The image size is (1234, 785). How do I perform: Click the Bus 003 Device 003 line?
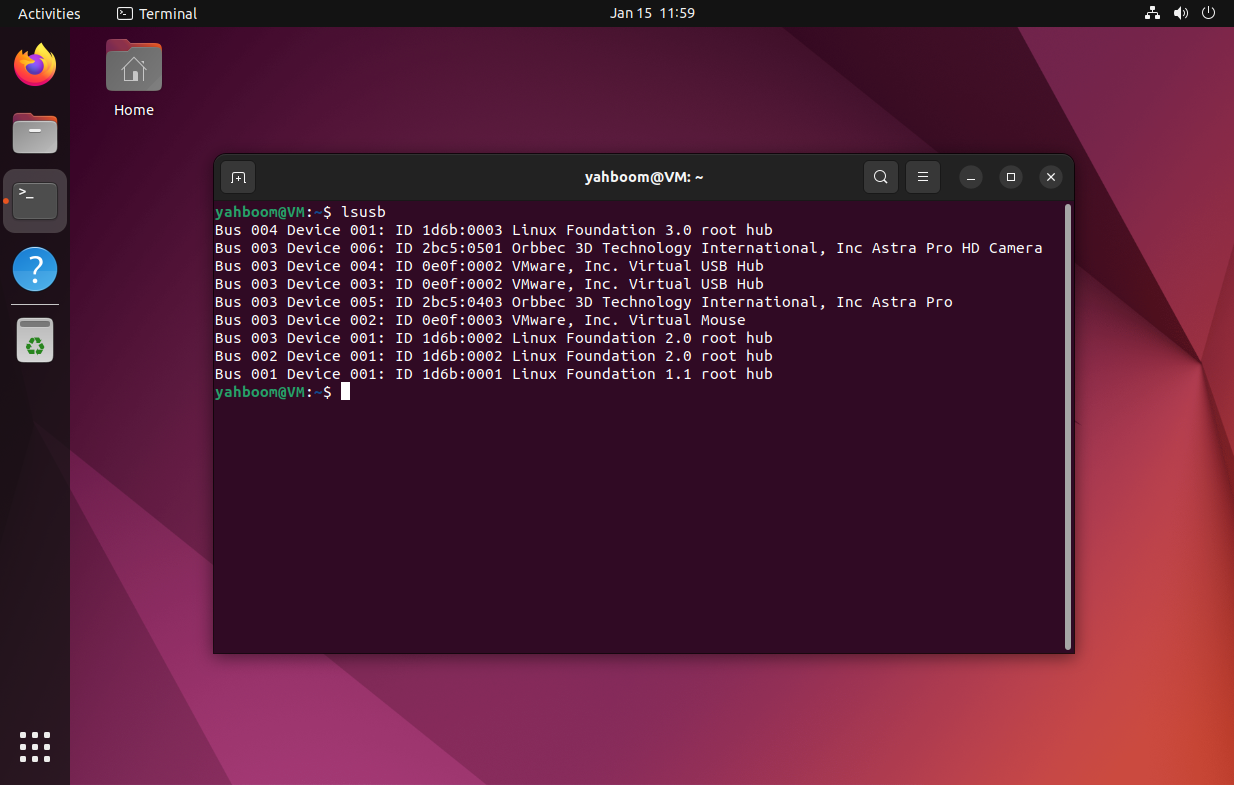point(489,284)
